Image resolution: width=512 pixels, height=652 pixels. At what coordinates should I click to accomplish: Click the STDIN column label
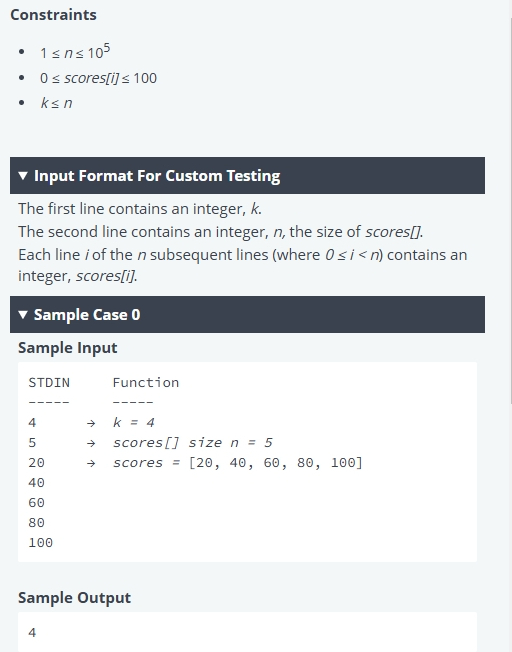(x=49, y=383)
